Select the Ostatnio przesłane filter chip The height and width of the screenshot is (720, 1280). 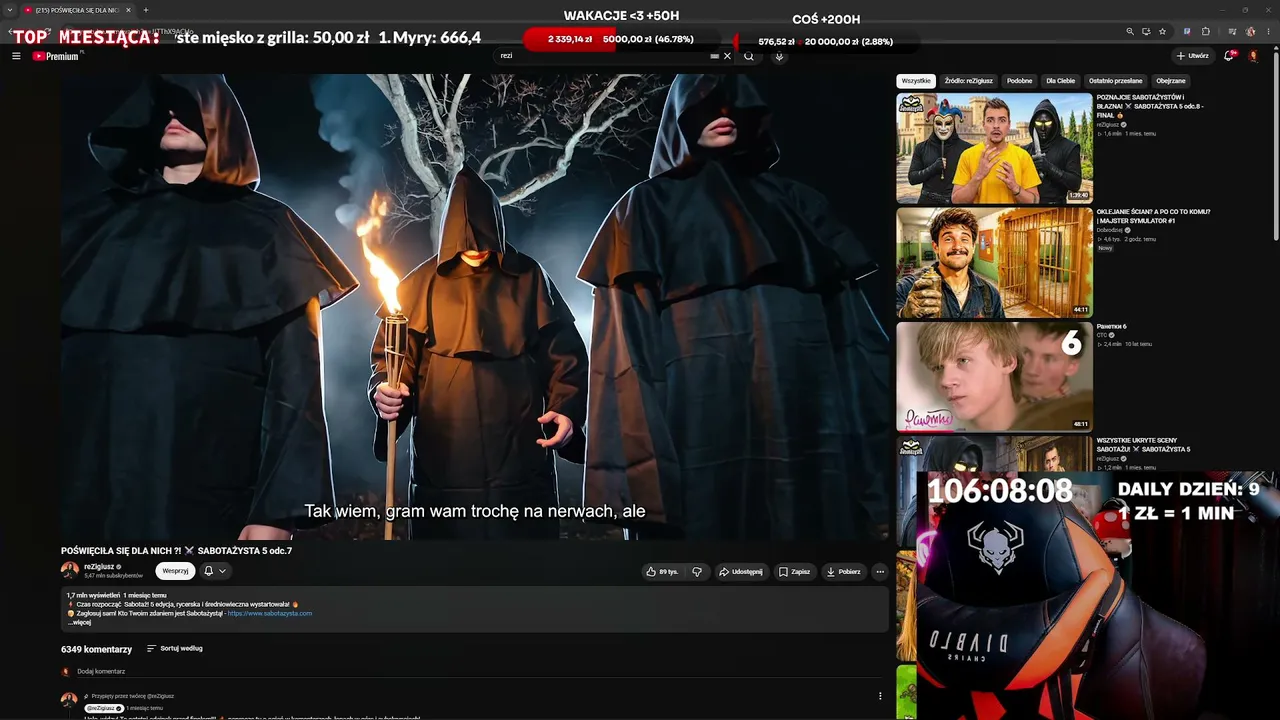pyautogui.click(x=1115, y=81)
